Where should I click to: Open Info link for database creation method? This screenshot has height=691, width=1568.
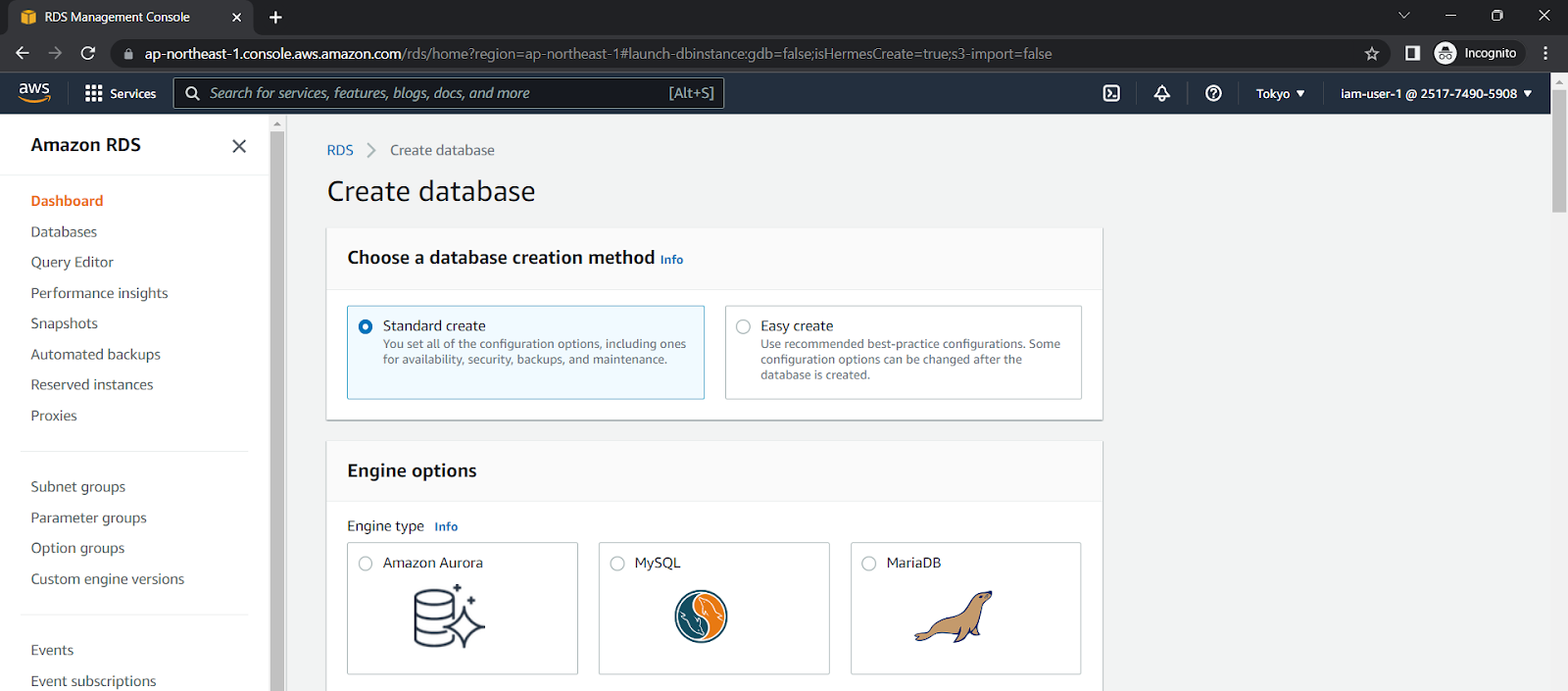tap(671, 260)
